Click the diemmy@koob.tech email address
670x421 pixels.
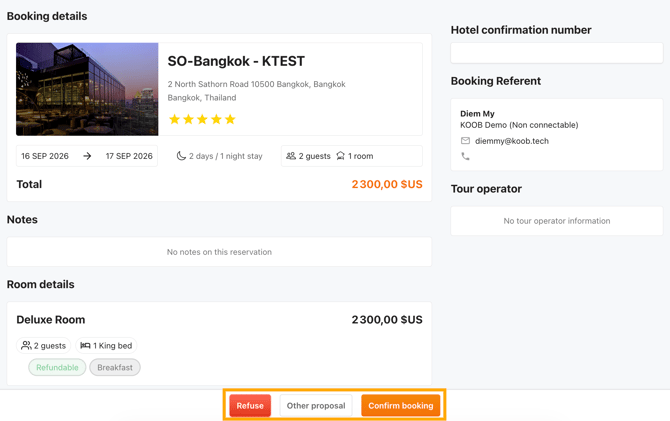[x=512, y=141]
